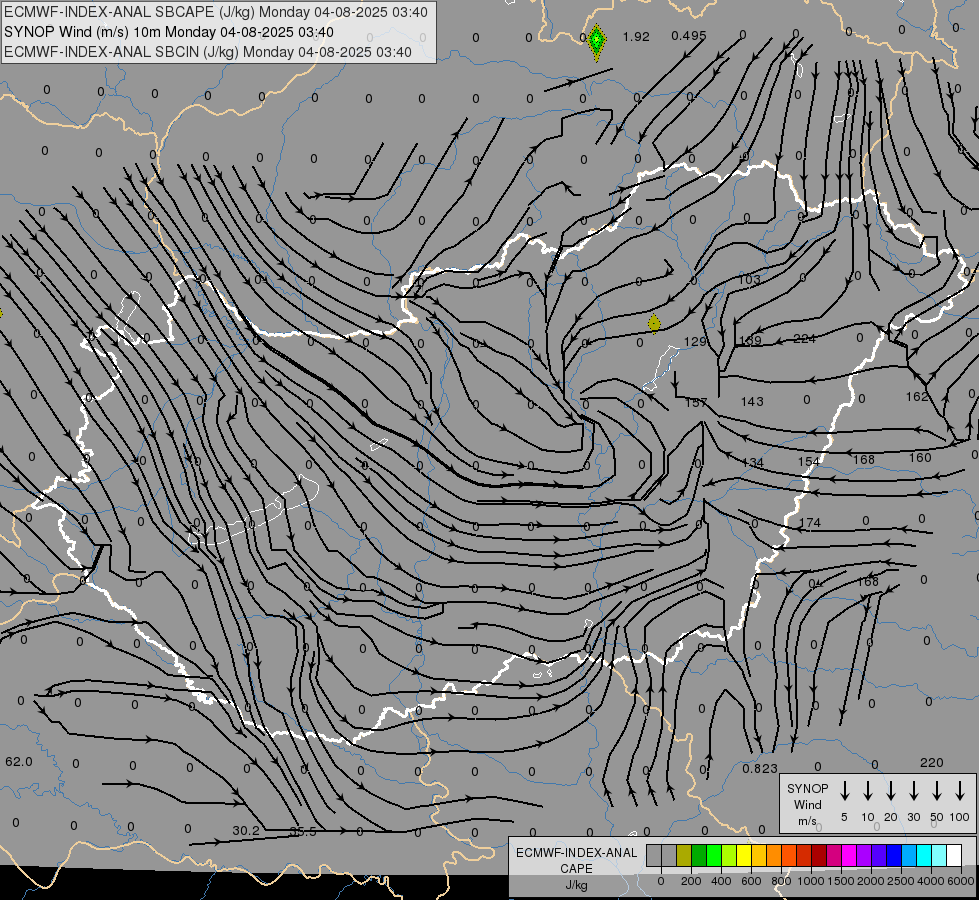Click the 5 m/s wind arrow in legend
This screenshot has width=979, height=900.
pos(845,791)
